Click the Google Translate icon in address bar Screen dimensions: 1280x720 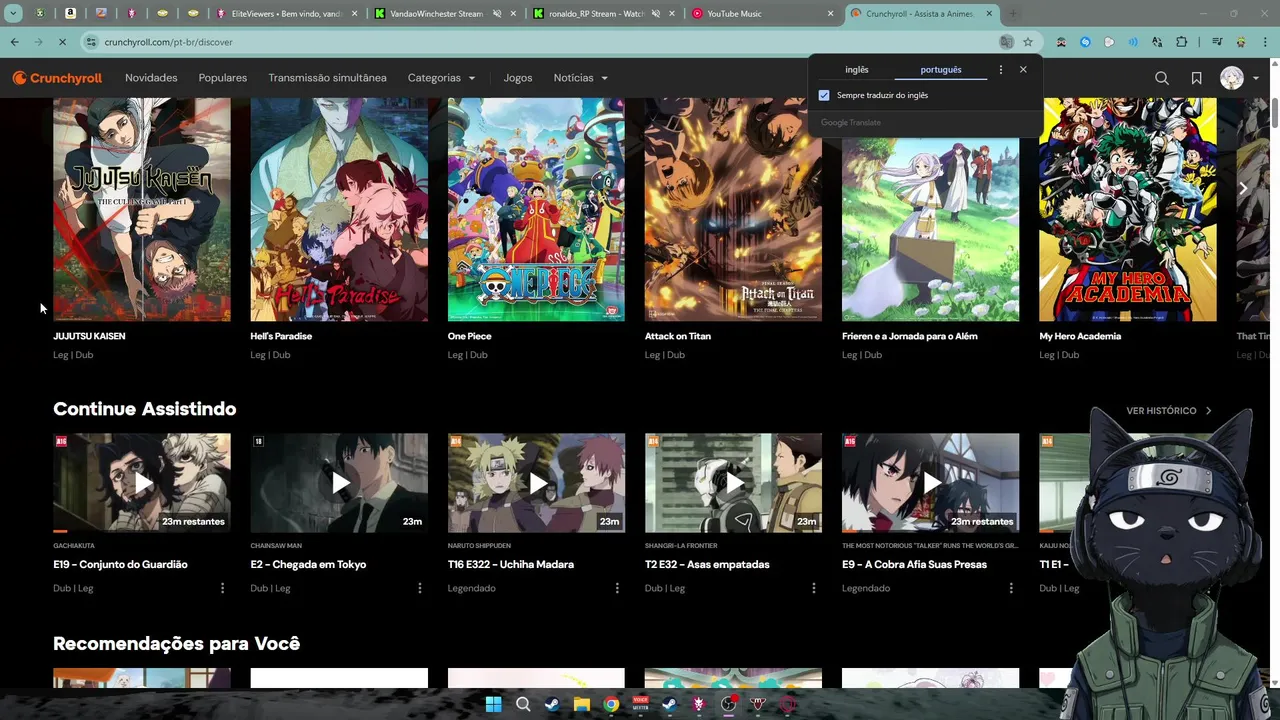[x=1006, y=42]
